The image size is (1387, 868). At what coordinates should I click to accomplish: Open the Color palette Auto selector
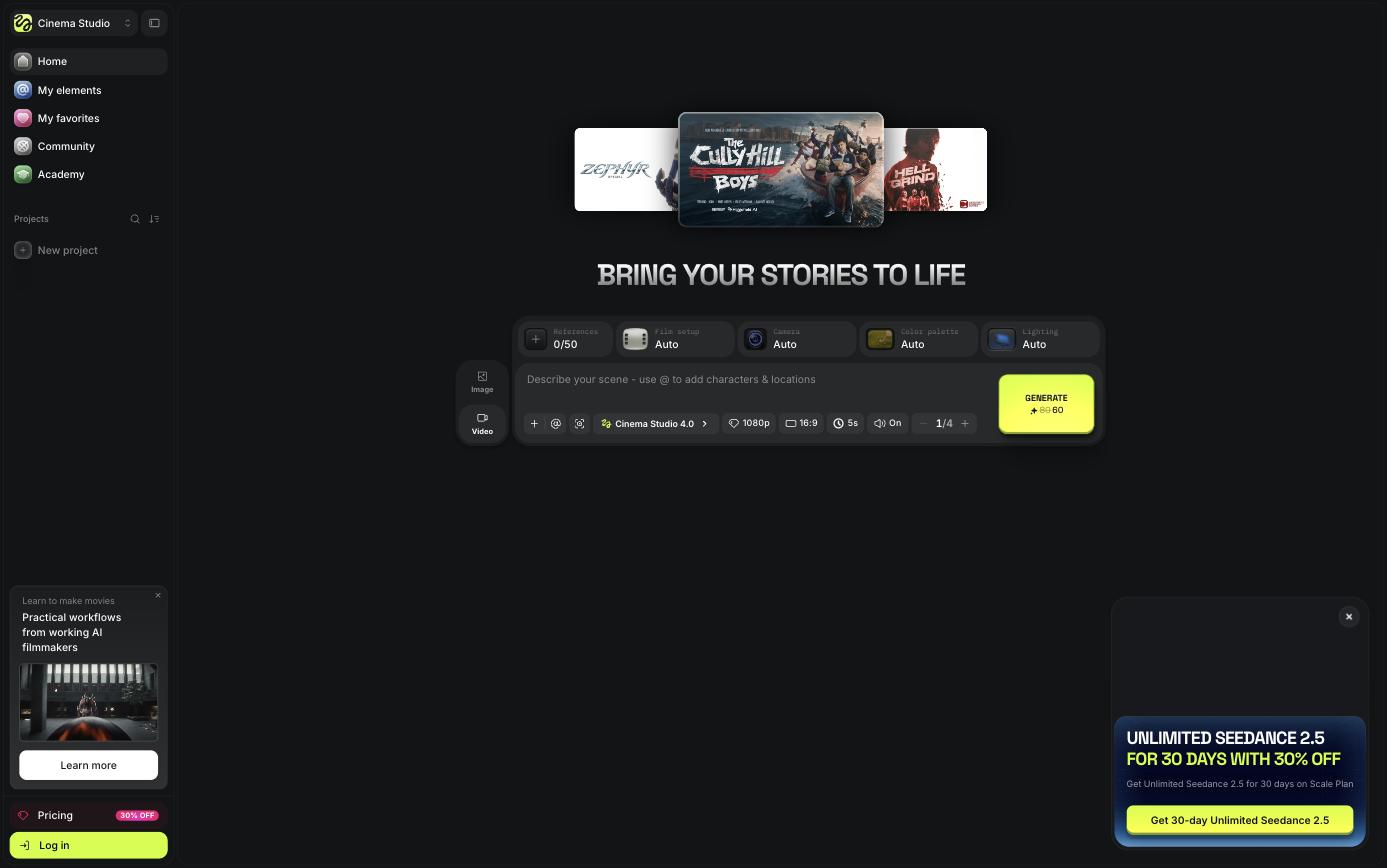(x=918, y=339)
